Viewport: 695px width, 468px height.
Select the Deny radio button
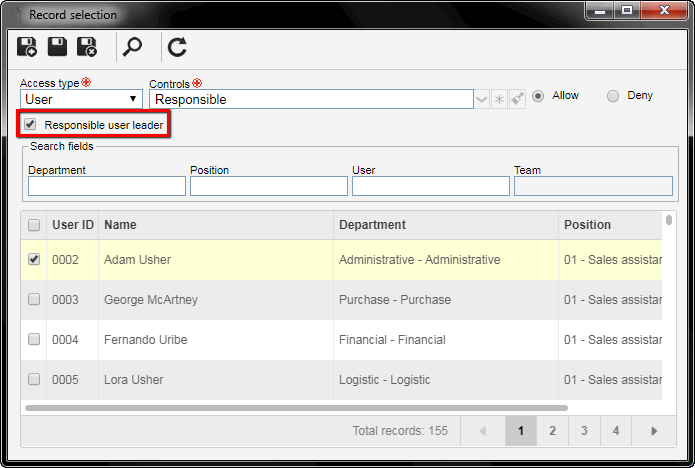613,96
